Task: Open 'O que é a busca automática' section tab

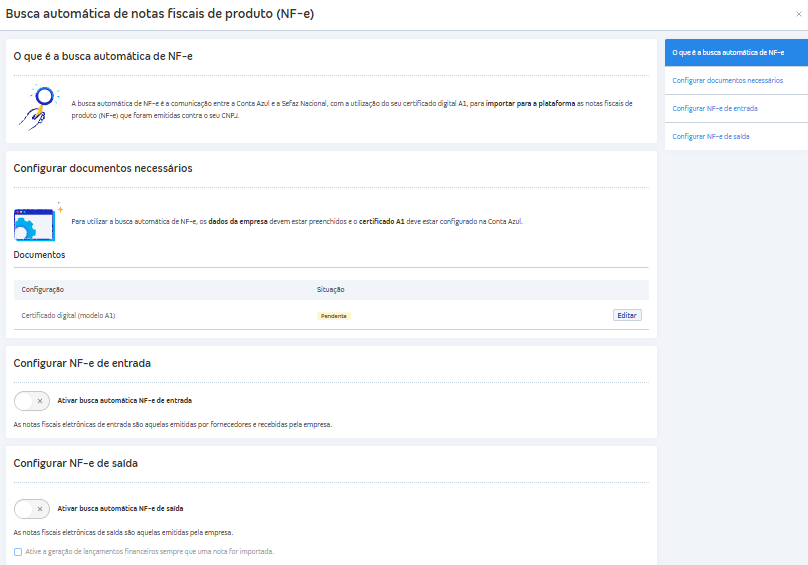Action: [x=736, y=53]
